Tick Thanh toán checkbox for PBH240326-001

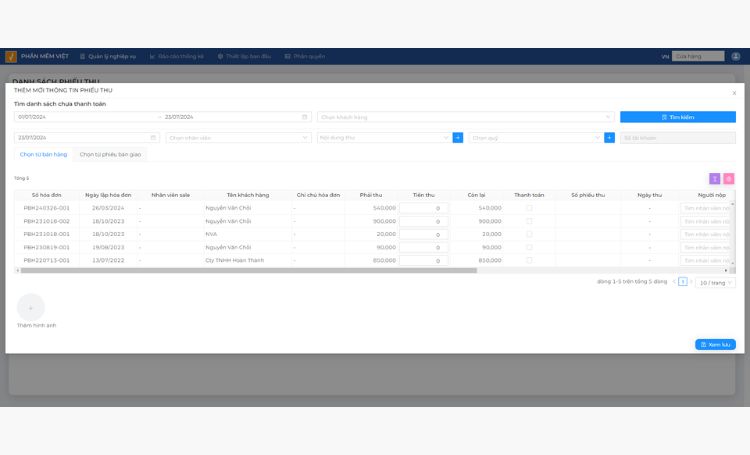click(x=529, y=208)
